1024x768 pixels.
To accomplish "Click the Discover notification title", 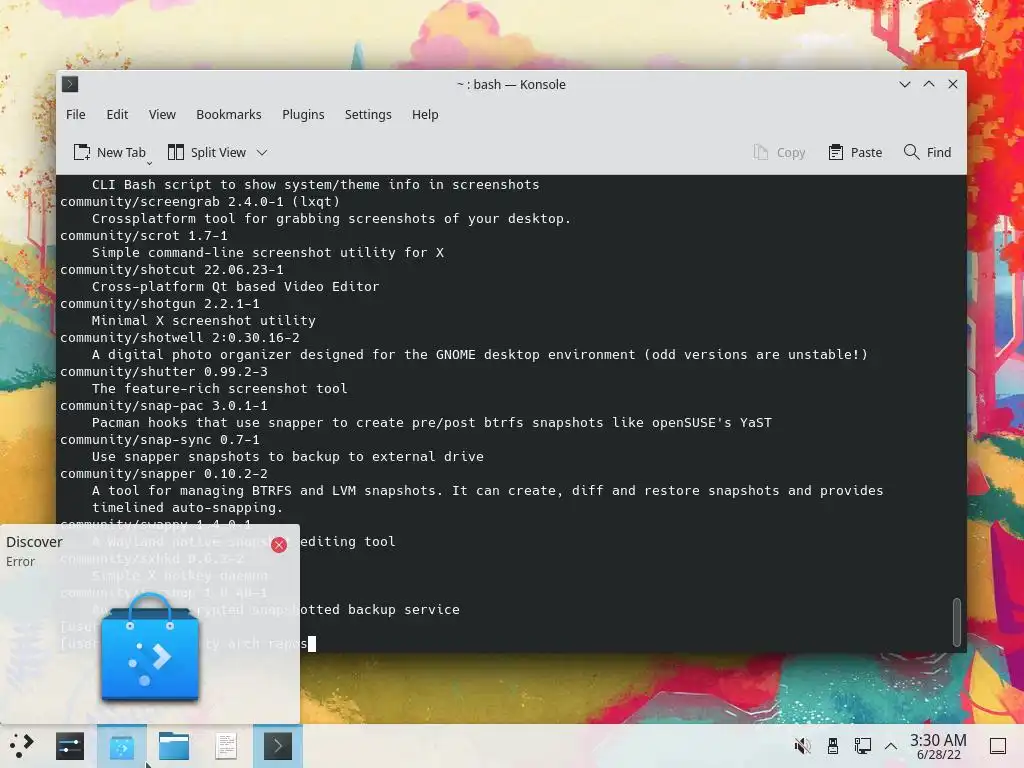I will pyautogui.click(x=34, y=542).
